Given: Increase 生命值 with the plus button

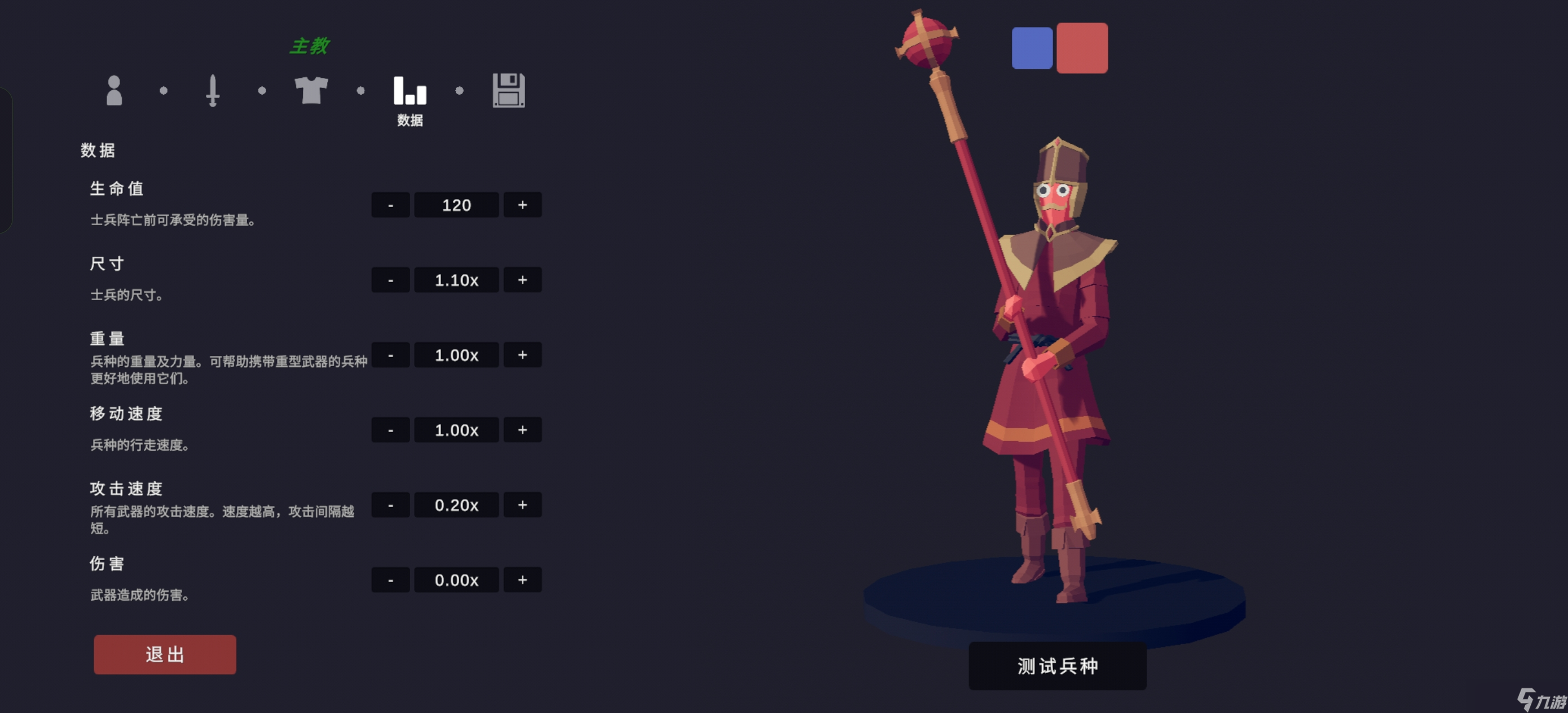Looking at the screenshot, I should (x=522, y=205).
